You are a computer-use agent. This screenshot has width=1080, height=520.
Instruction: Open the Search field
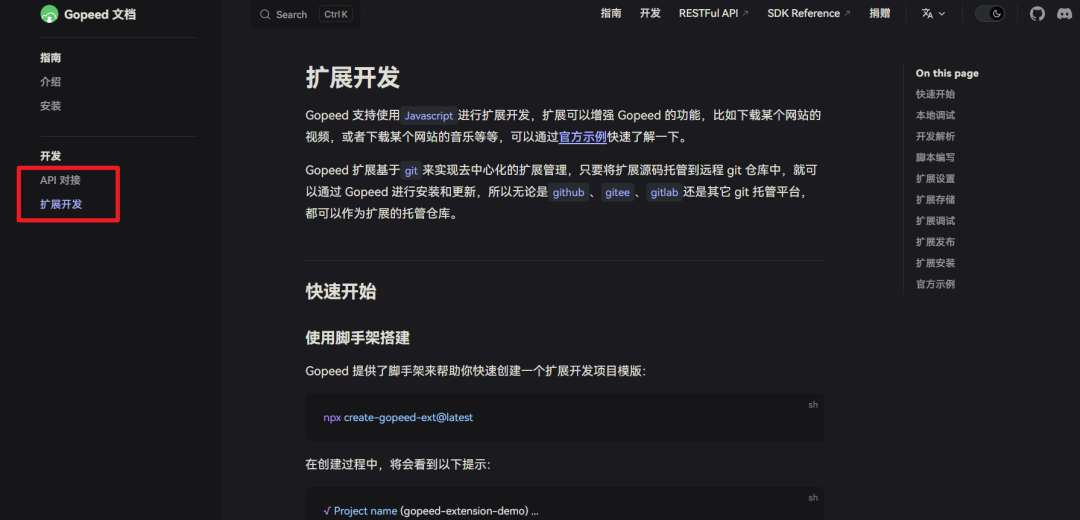[x=305, y=14]
